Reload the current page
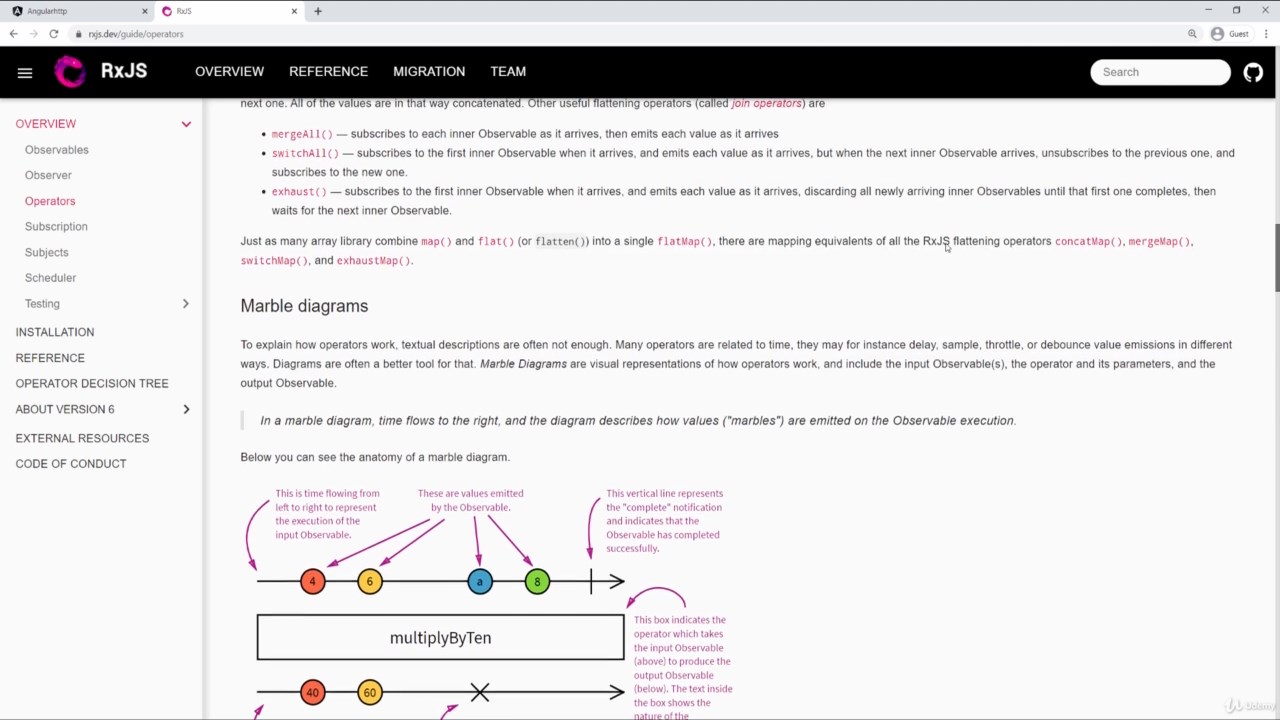 tap(54, 34)
